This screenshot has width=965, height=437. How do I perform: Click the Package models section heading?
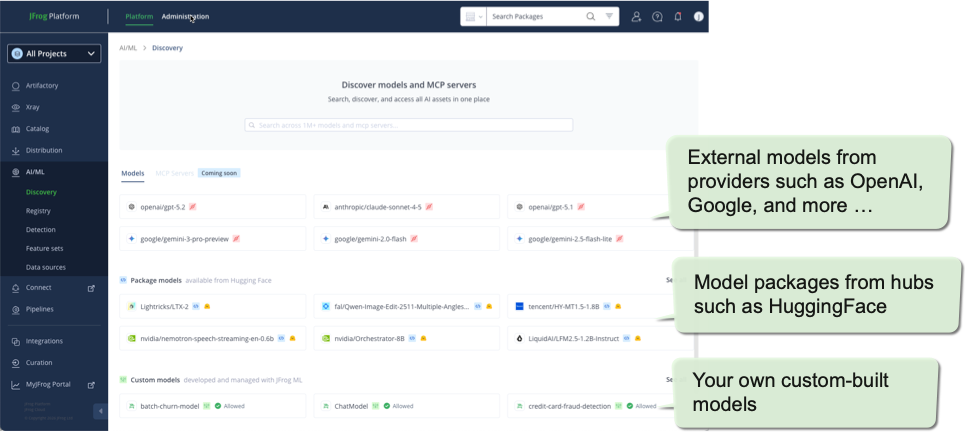[x=156, y=281]
